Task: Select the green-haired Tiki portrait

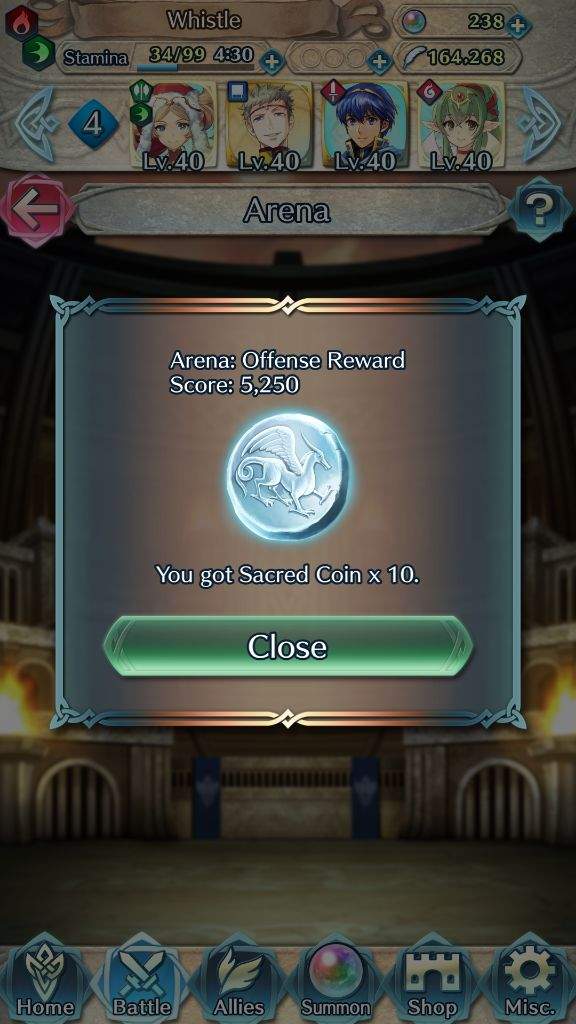Action: (461, 125)
